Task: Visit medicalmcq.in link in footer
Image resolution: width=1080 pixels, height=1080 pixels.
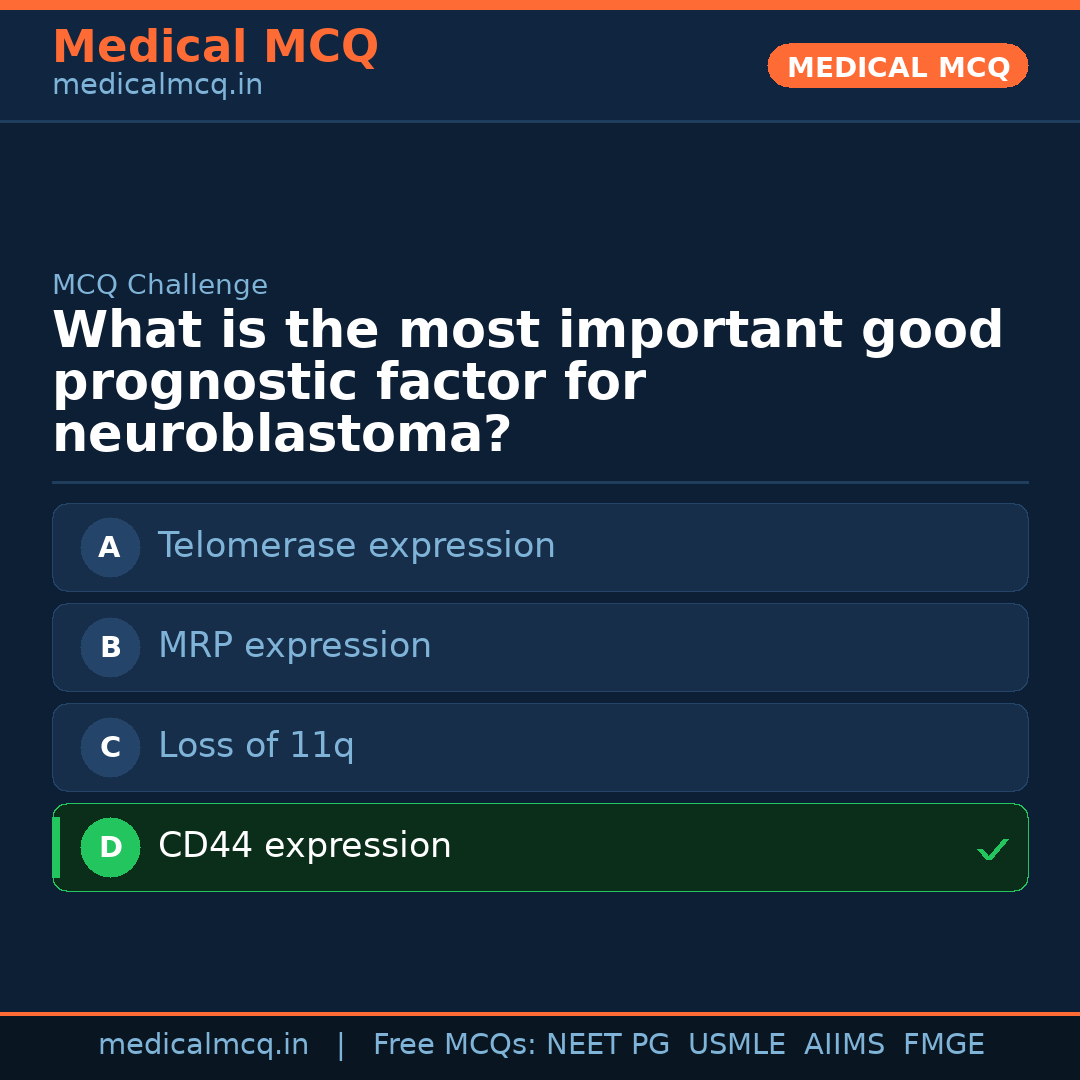Action: click(x=204, y=1045)
